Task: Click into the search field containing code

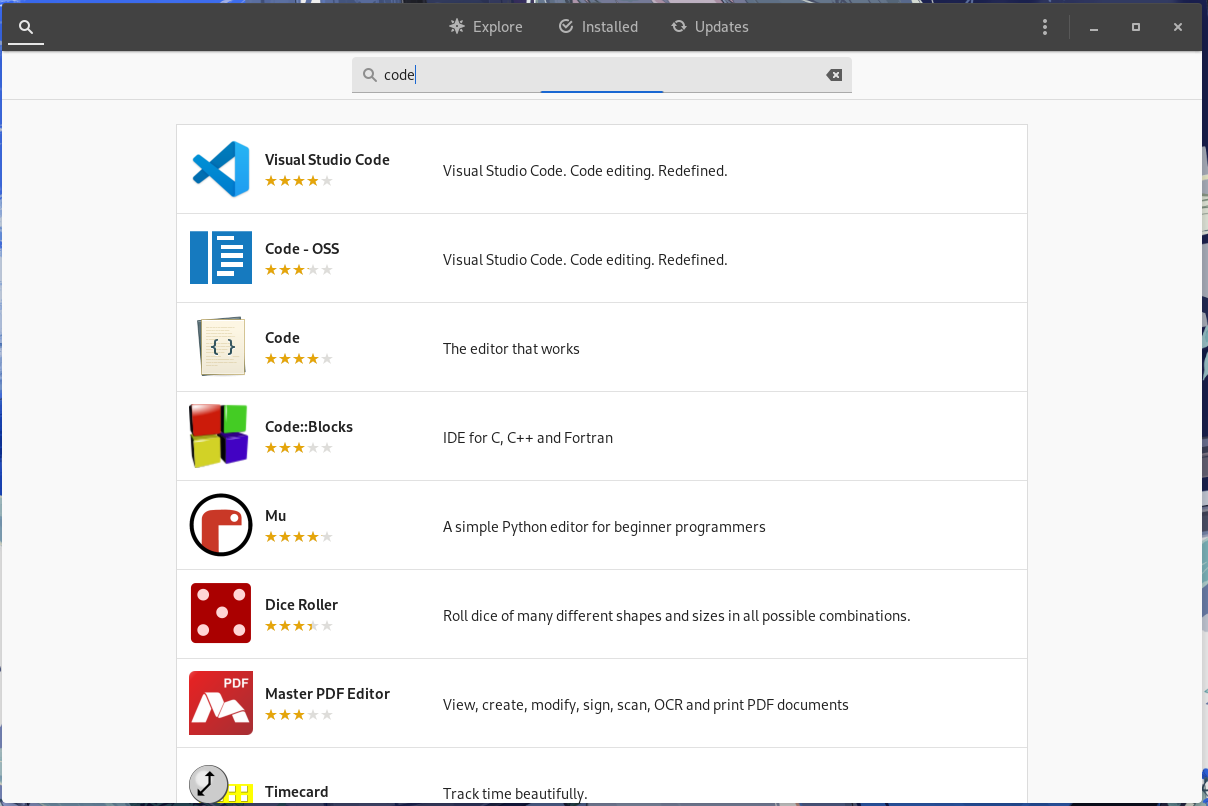Action: point(602,75)
